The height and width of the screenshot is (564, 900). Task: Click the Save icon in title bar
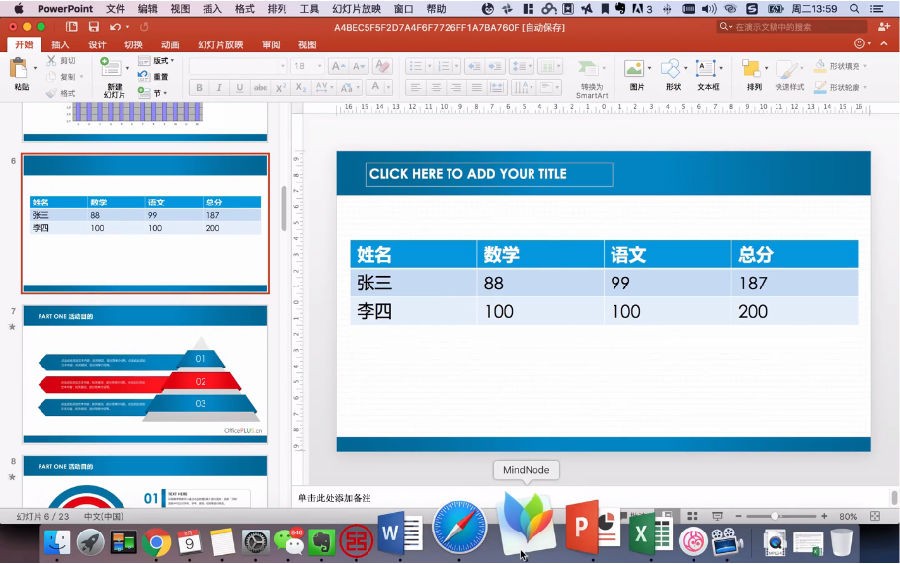point(94,27)
